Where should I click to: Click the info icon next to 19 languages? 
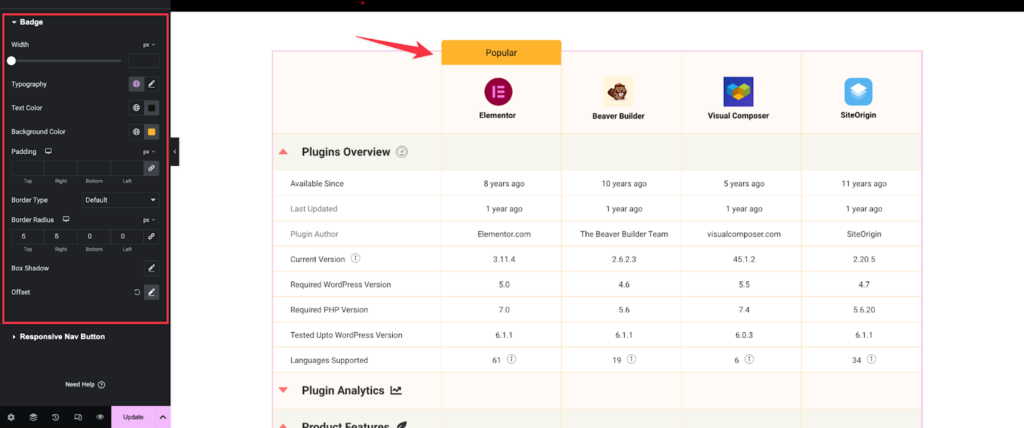(632, 359)
